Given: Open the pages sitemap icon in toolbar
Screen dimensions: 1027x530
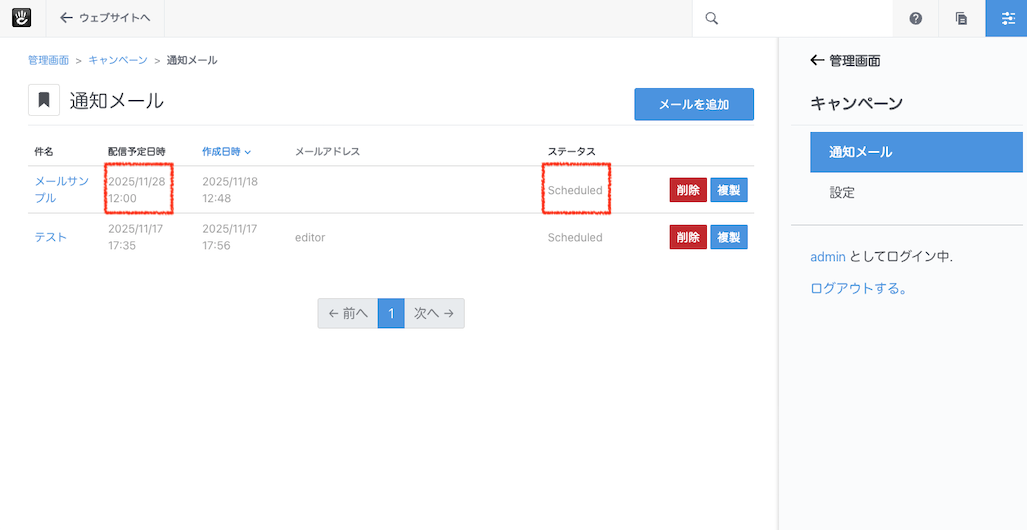Looking at the screenshot, I should coord(961,18).
